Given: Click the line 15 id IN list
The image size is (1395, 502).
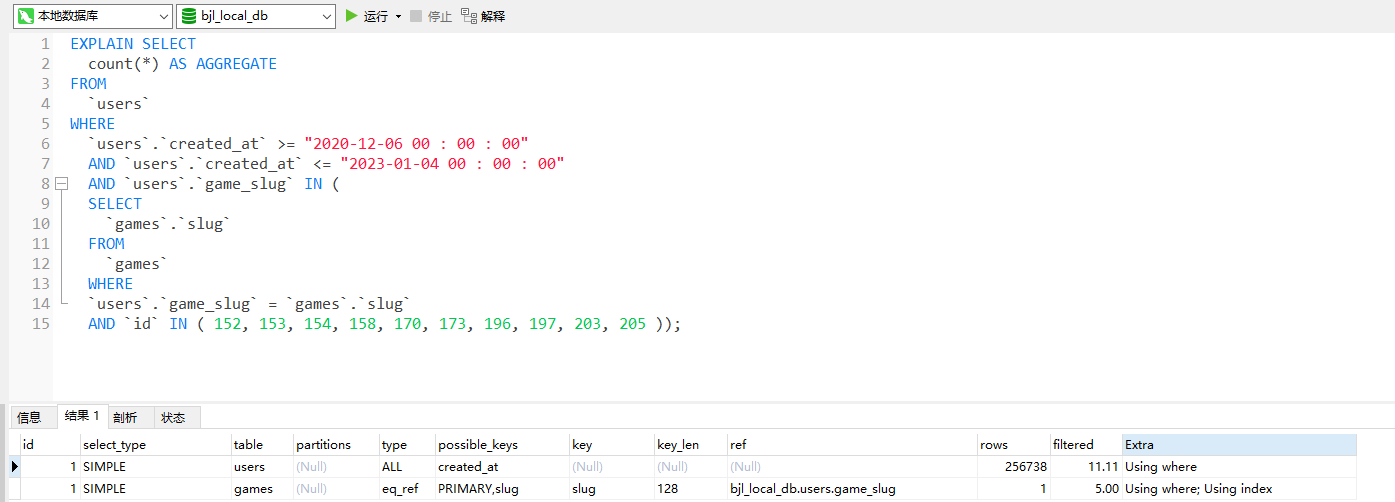Looking at the screenshot, I should [x=384, y=324].
